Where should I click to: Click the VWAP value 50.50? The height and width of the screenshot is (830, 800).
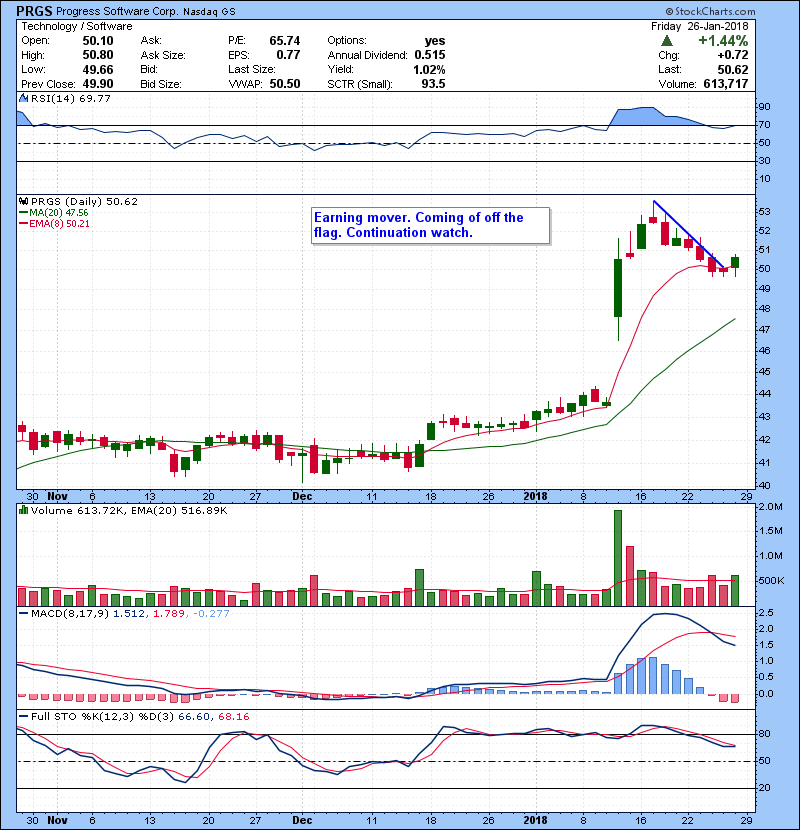[285, 84]
